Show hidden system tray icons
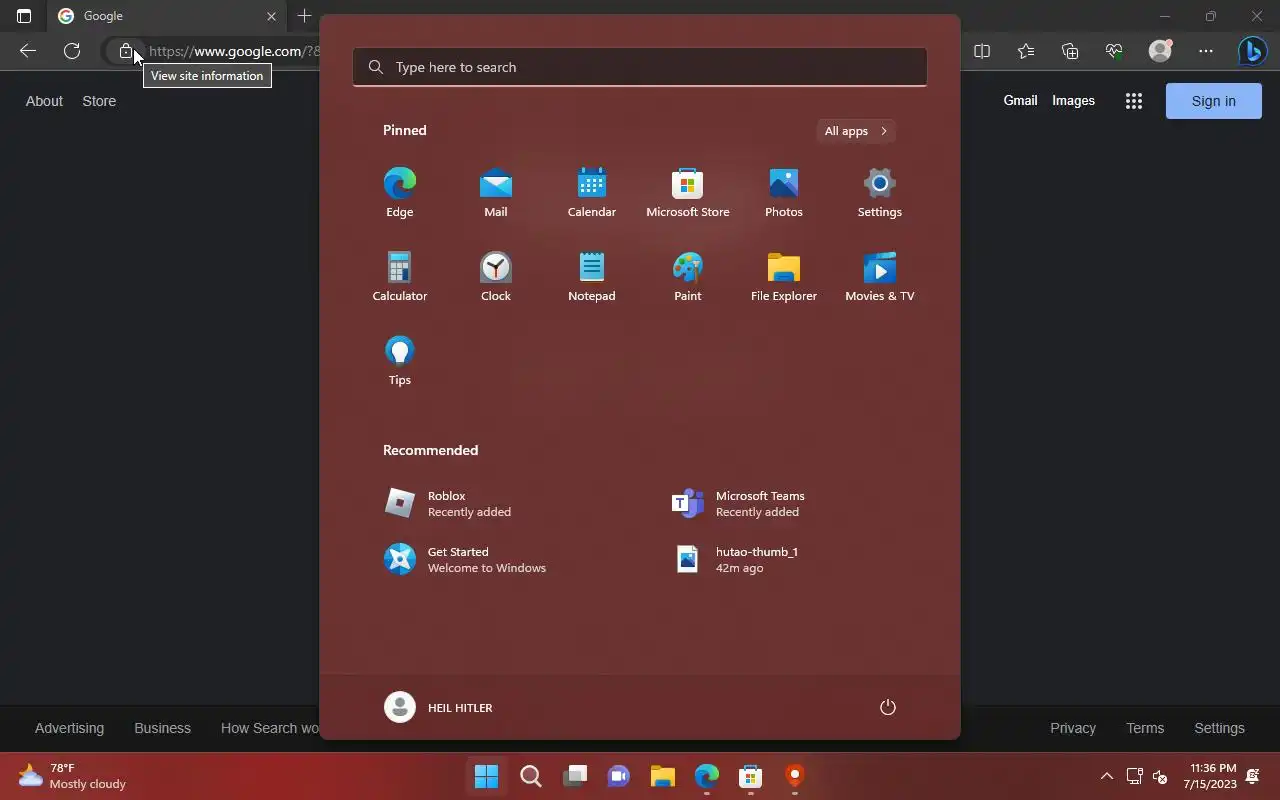This screenshot has height=800, width=1280. point(1106,776)
